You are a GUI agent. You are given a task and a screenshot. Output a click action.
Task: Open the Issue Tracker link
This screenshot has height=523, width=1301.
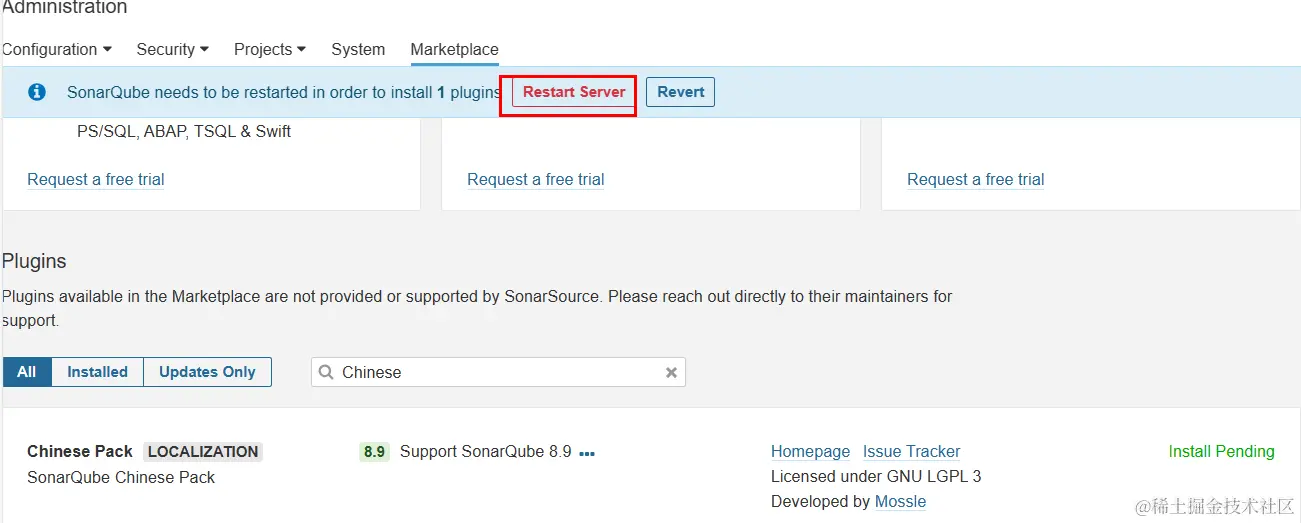(x=911, y=452)
